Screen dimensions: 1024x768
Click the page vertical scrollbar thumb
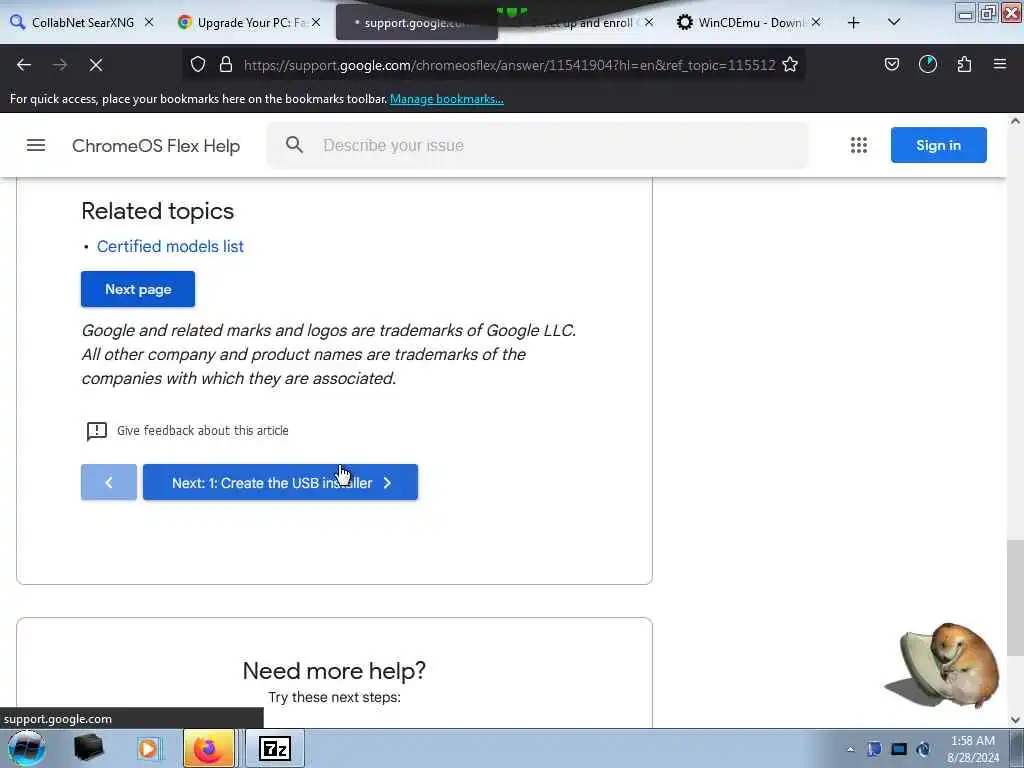(x=1015, y=598)
